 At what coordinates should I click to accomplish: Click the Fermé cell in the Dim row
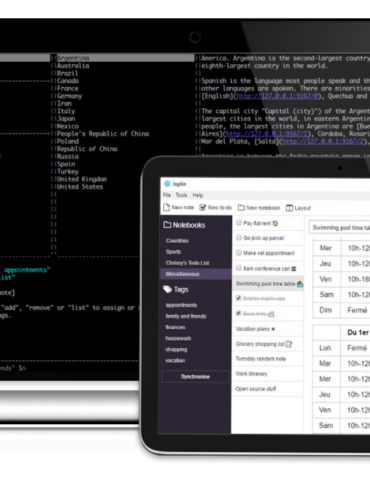click(x=357, y=310)
